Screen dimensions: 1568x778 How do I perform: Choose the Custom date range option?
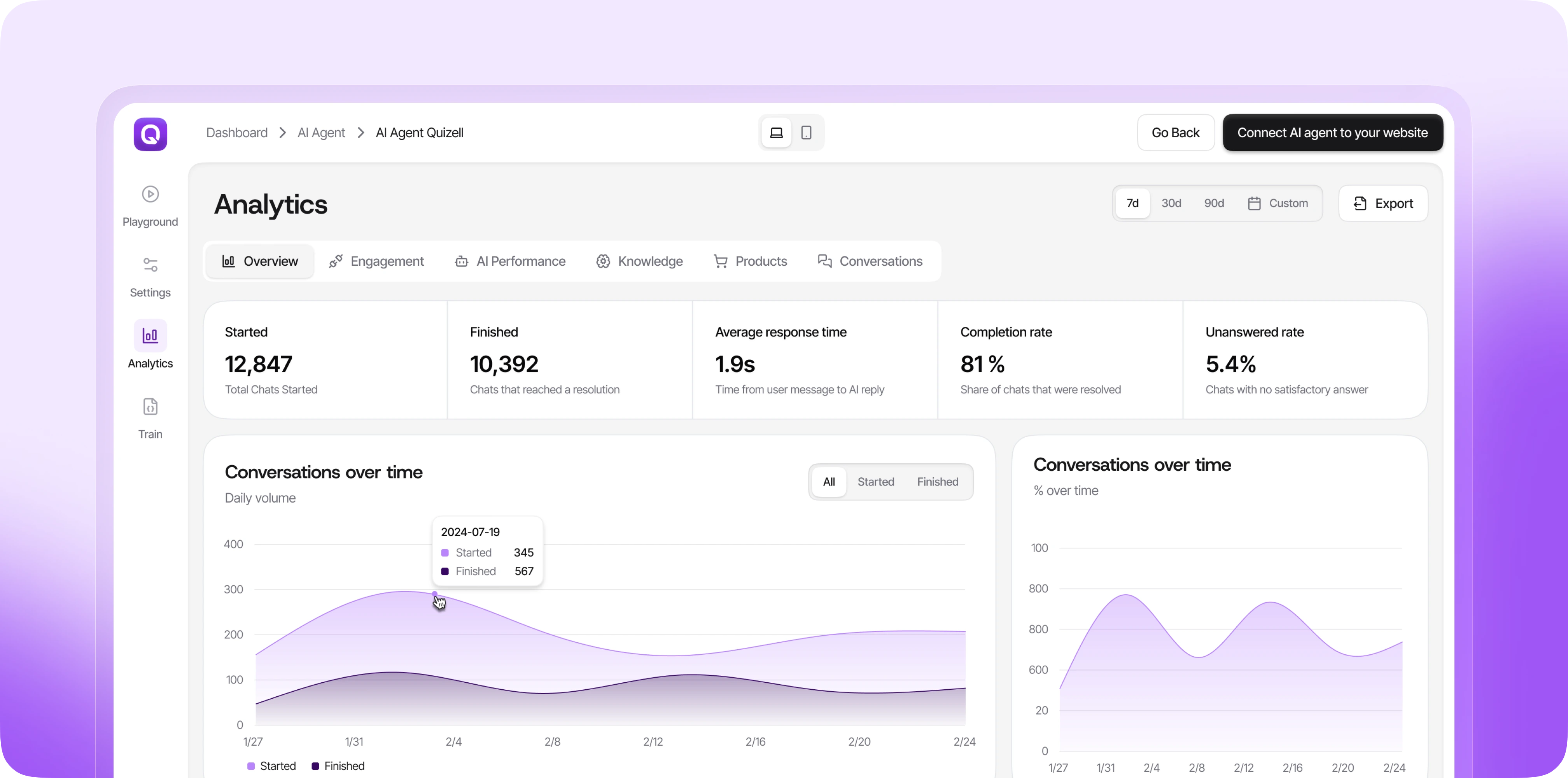point(1277,203)
